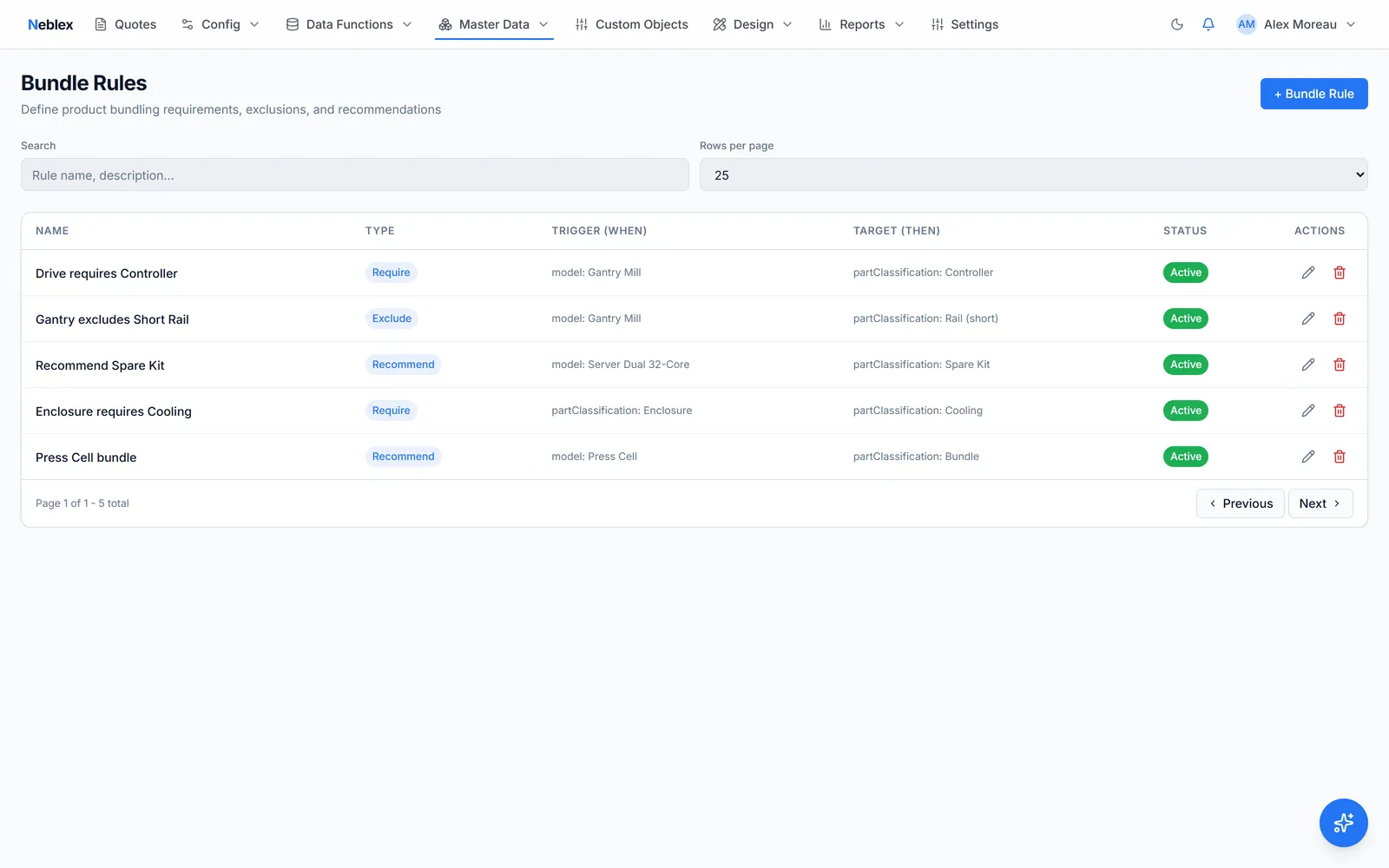Go to the Quotes page
The image size is (1389, 868).
click(x=126, y=24)
